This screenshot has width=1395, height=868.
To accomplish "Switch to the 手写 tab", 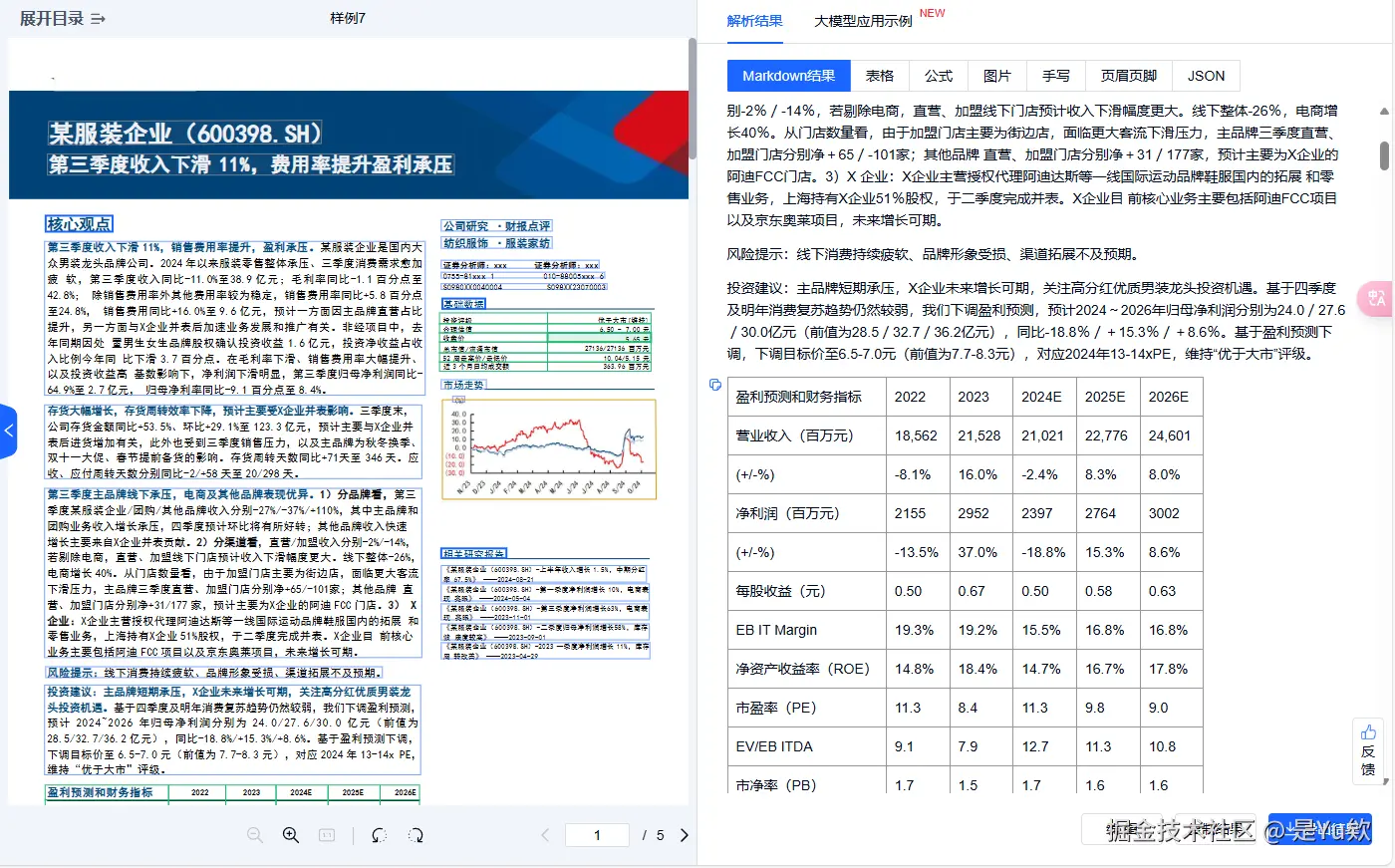I will tap(1056, 76).
